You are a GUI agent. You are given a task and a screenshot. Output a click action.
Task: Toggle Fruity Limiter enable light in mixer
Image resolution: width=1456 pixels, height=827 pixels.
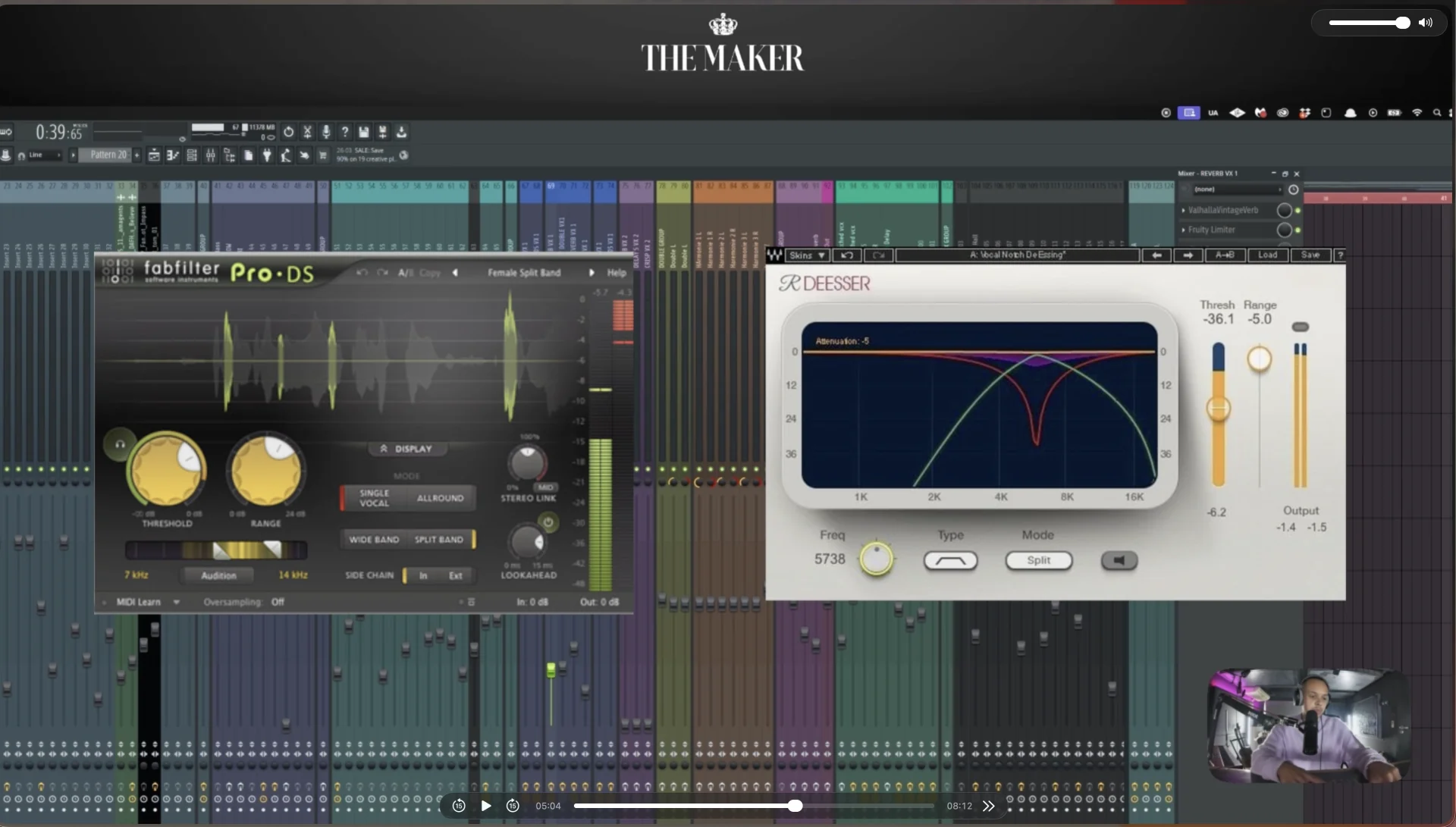(1298, 230)
